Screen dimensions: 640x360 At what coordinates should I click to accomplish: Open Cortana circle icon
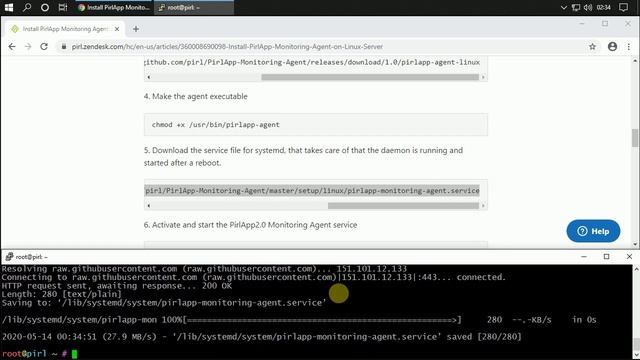pyautogui.click(x=45, y=7)
